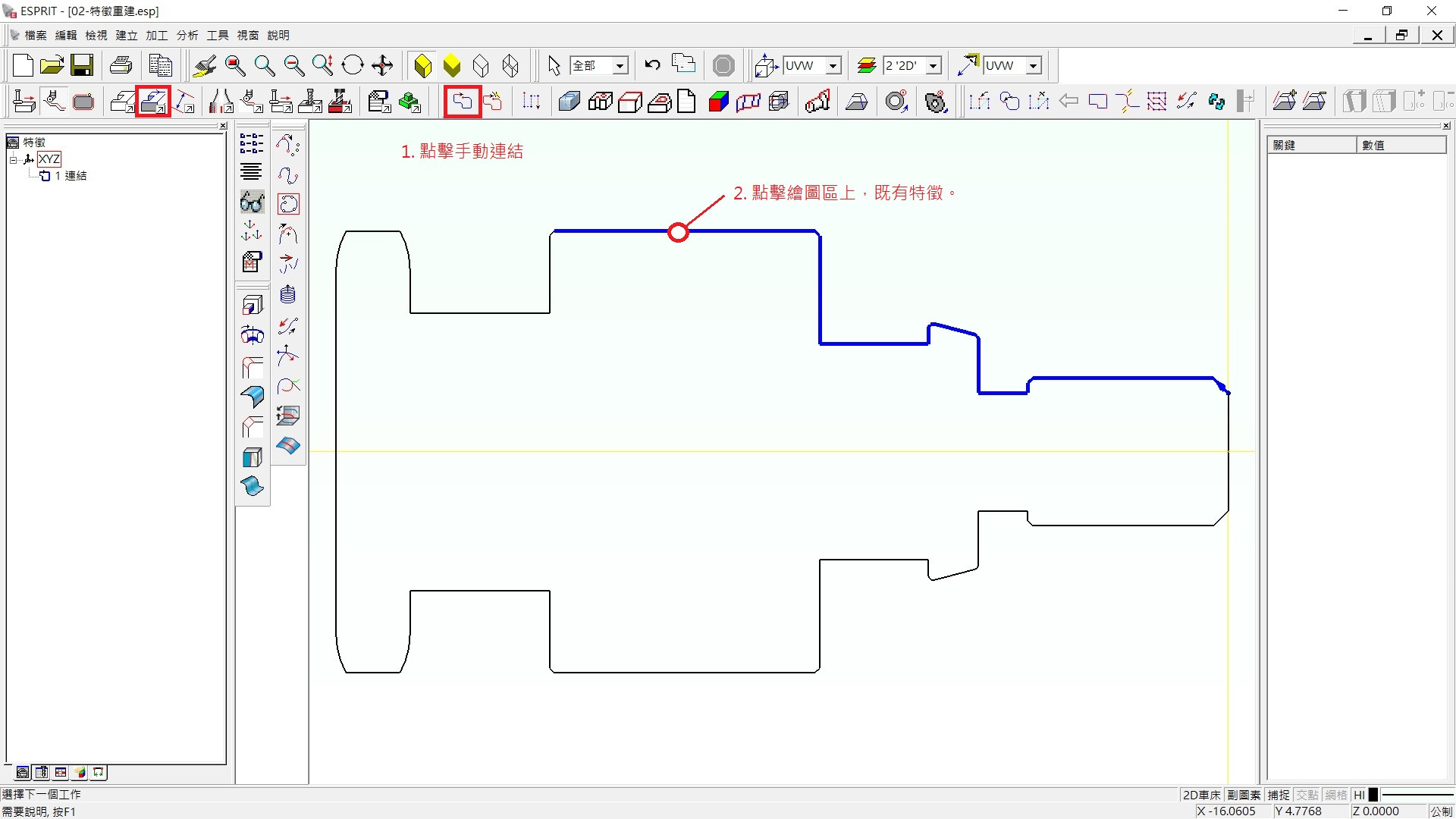
Task: Open the 加工 menu
Action: [156, 35]
